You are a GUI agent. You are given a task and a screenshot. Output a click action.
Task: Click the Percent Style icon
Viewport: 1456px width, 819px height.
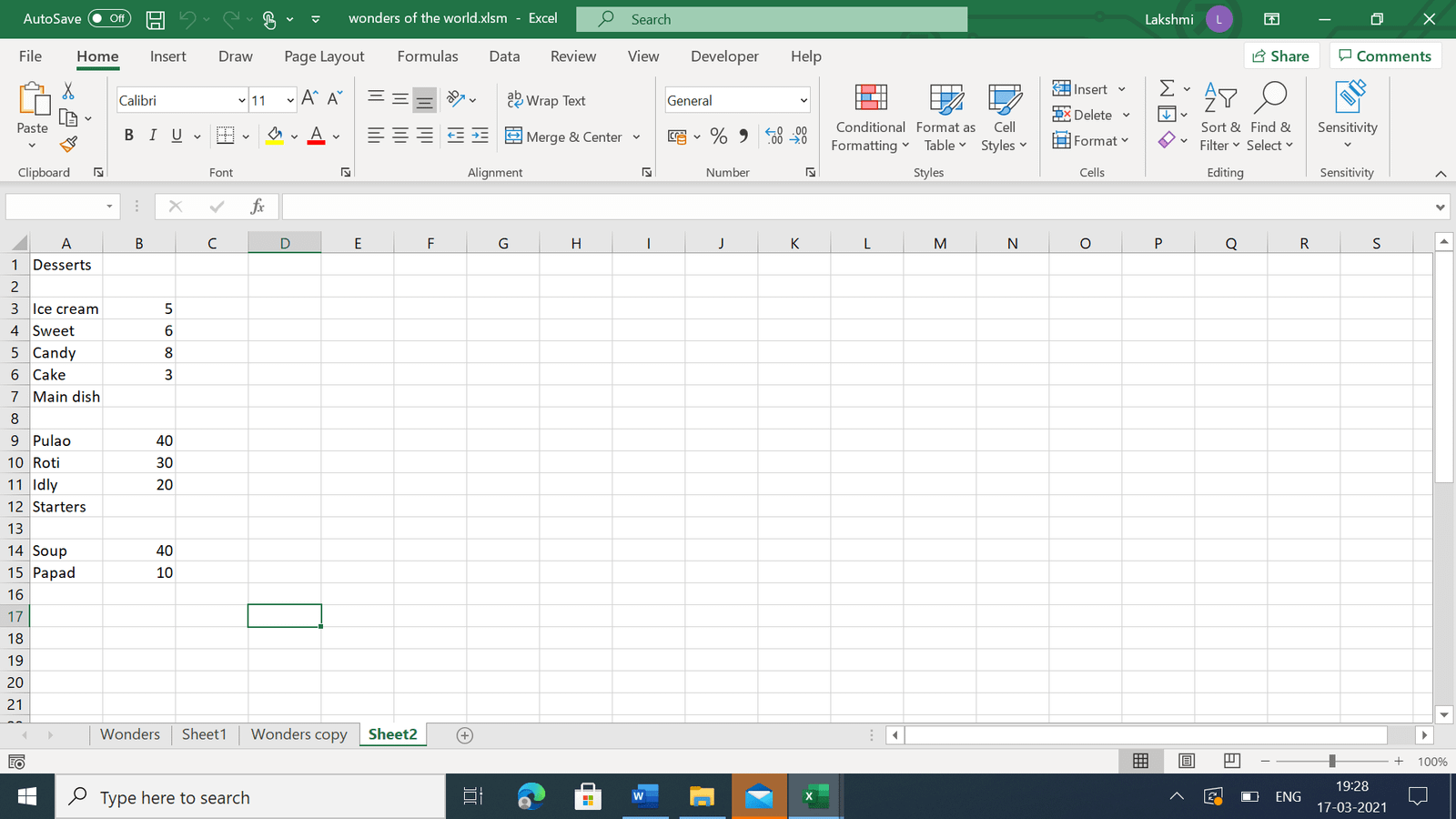(719, 136)
